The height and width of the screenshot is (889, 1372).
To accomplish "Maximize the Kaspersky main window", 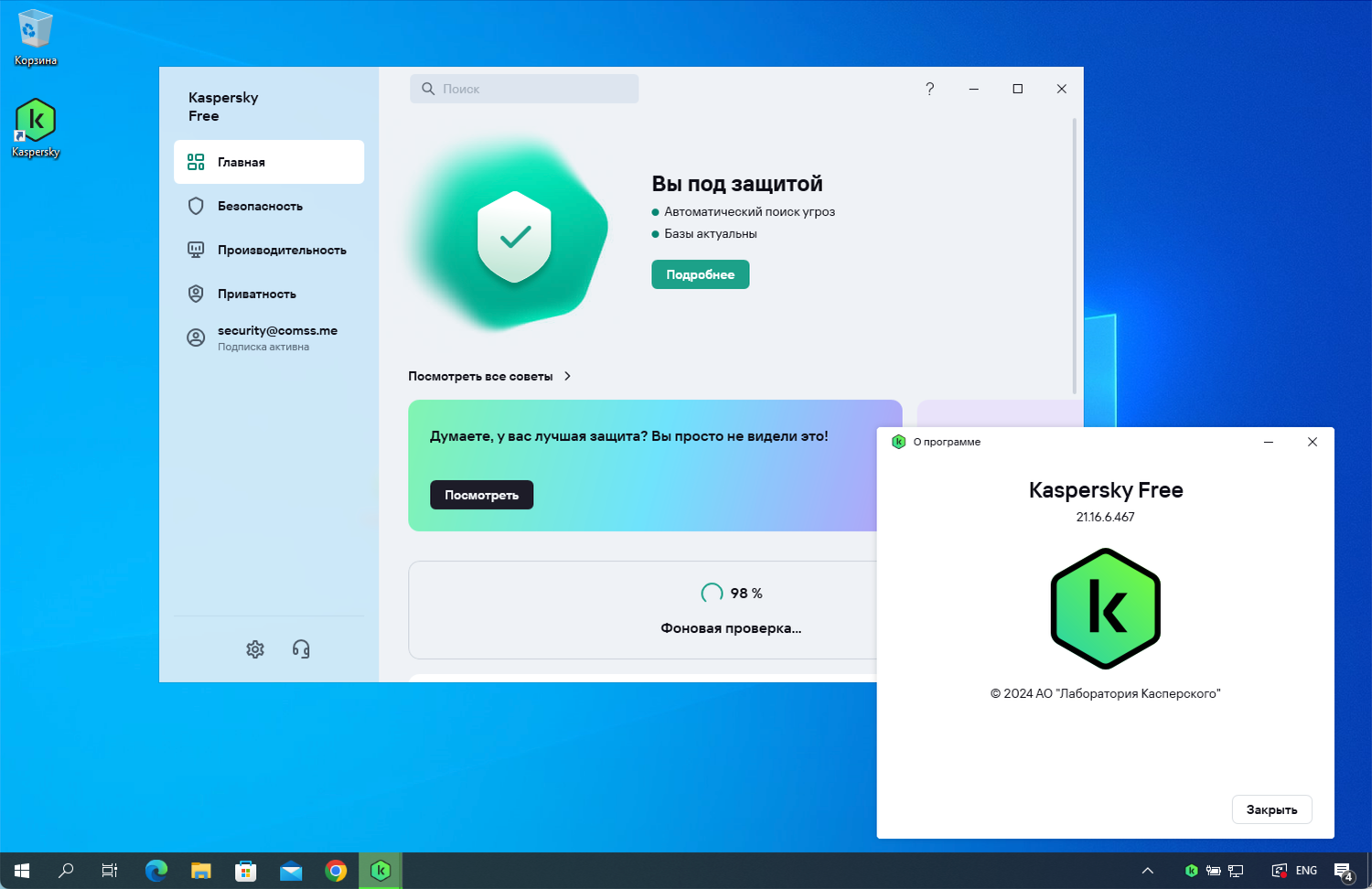I will point(1017,89).
